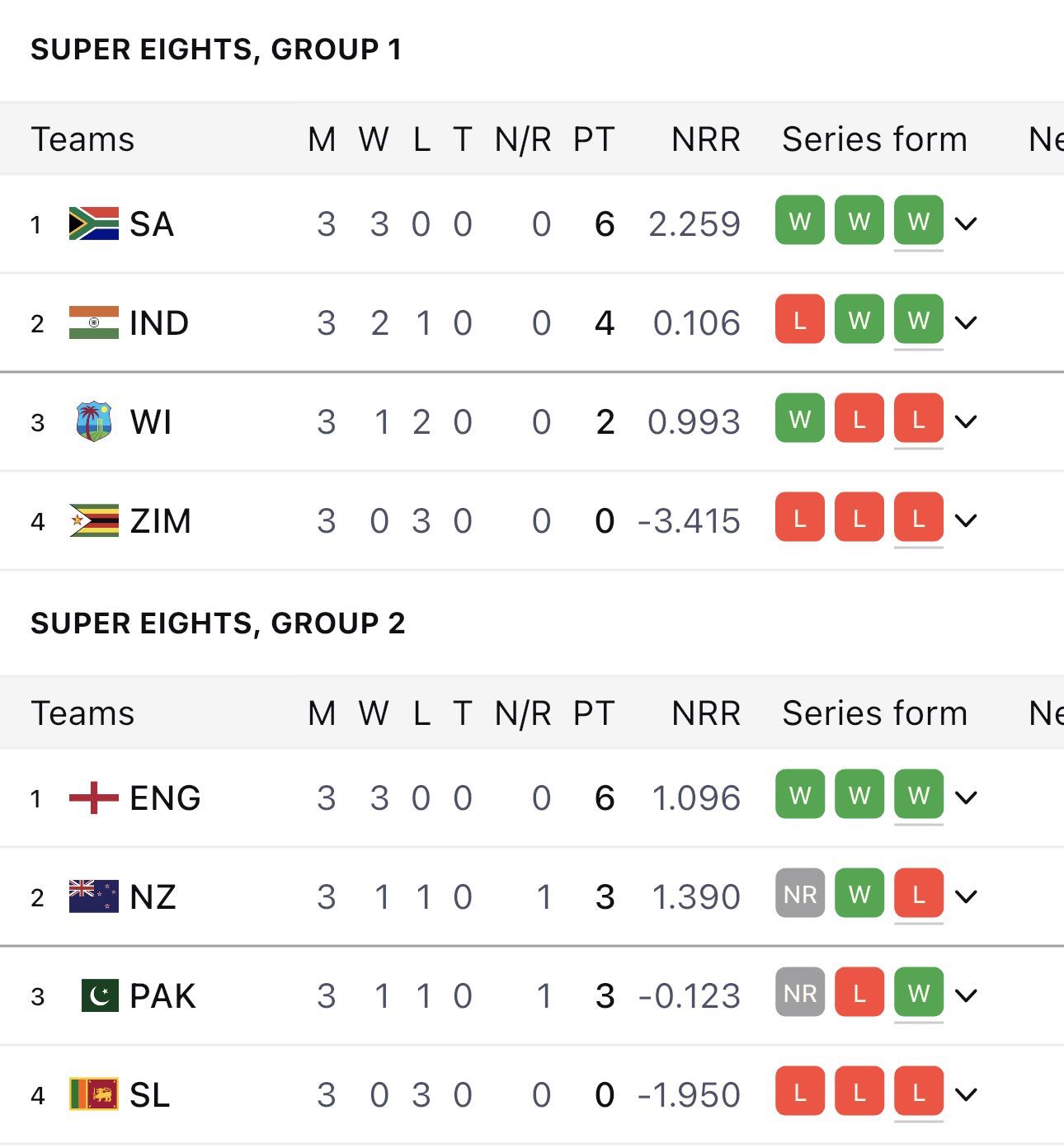
Task: Open the ENG team link
Action: pos(165,797)
